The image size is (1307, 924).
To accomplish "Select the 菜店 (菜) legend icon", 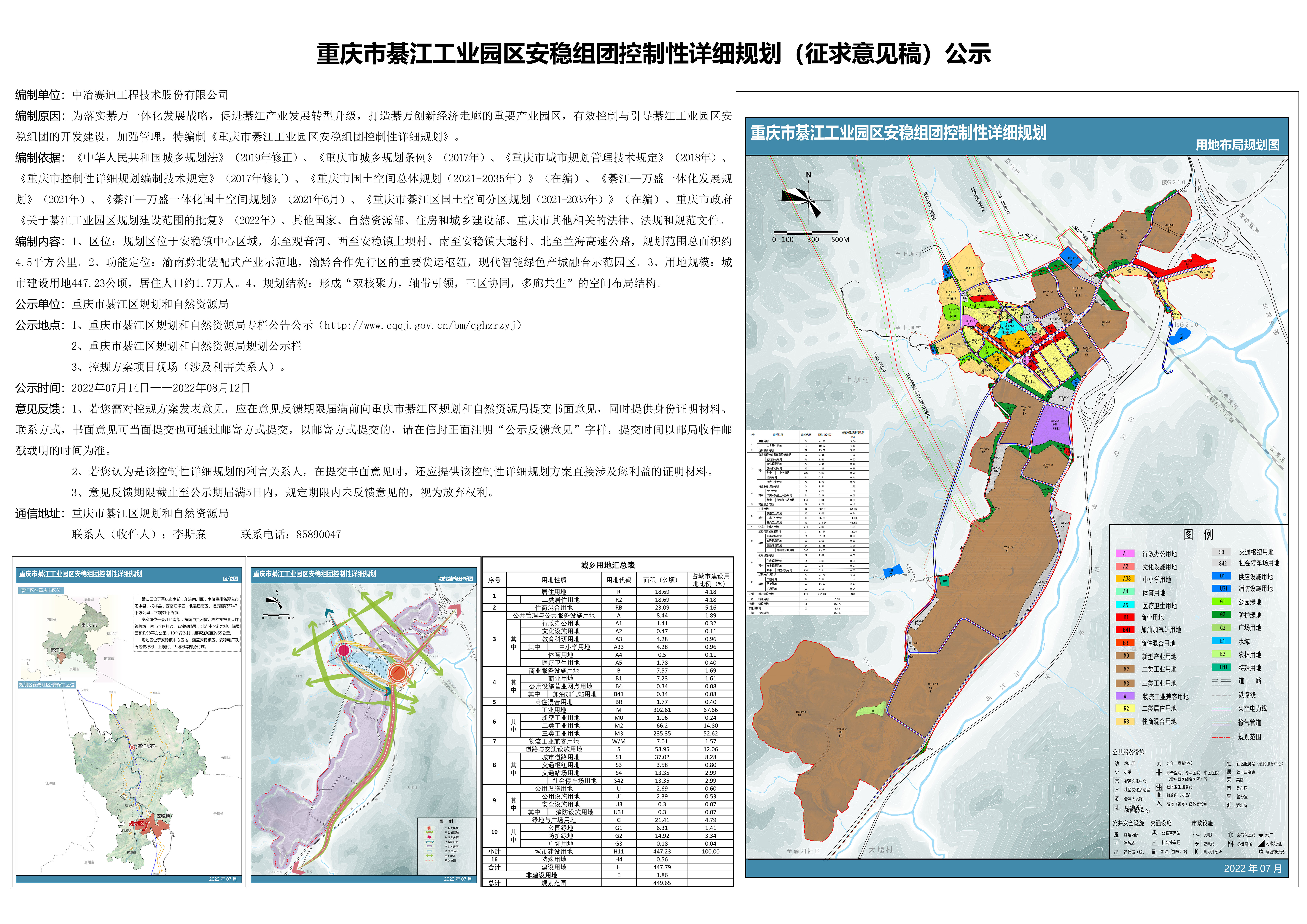I will coord(1229,779).
